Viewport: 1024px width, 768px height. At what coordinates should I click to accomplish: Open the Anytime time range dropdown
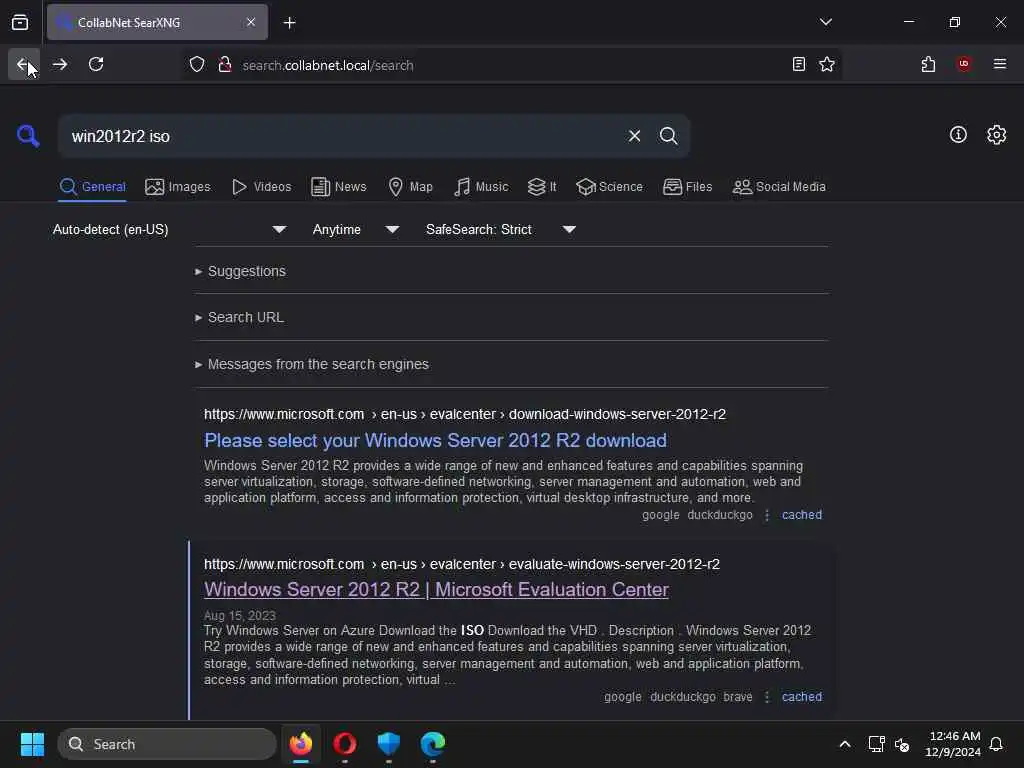pyautogui.click(x=355, y=229)
